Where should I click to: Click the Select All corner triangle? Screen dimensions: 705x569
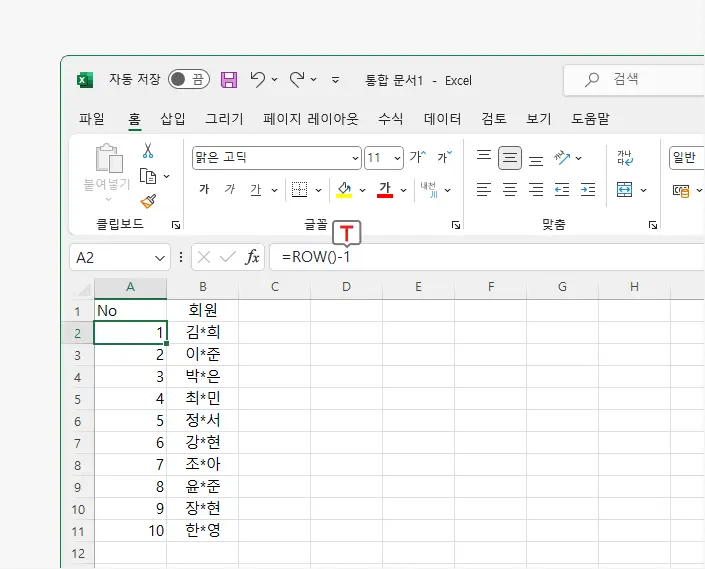pyautogui.click(x=85, y=290)
